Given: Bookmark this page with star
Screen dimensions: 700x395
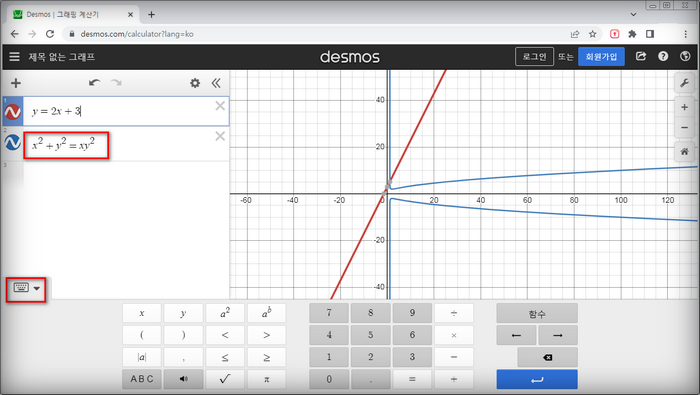Looking at the screenshot, I should pos(592,34).
